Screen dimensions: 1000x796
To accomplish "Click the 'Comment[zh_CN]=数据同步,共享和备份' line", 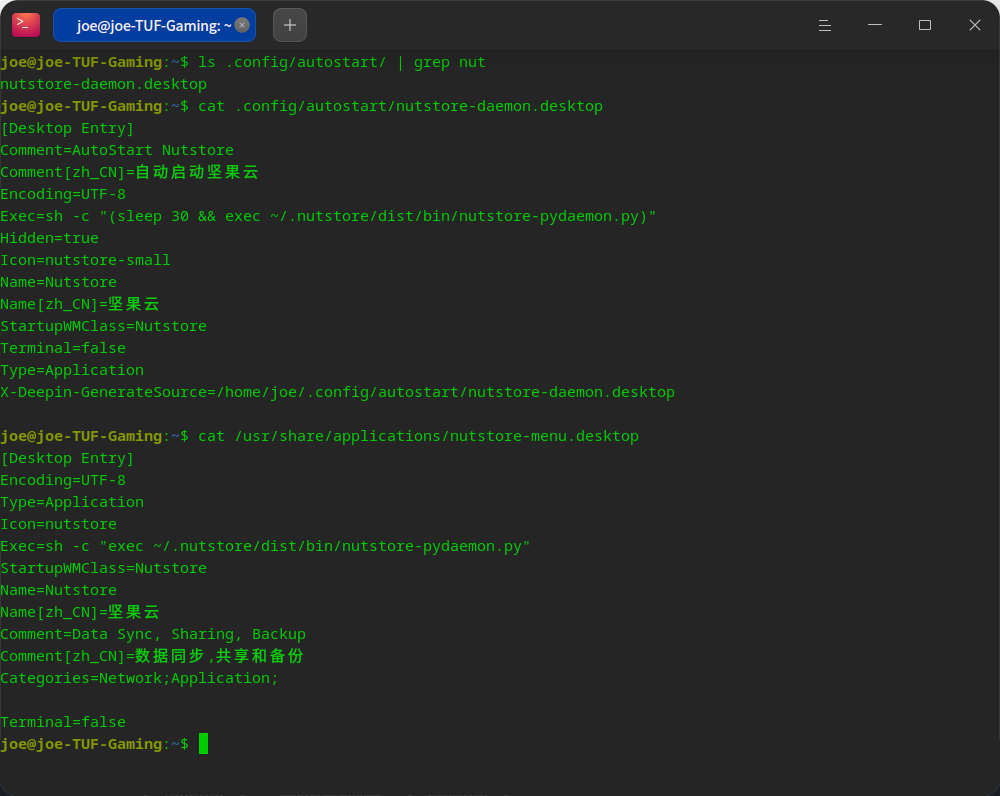I will pos(152,656).
